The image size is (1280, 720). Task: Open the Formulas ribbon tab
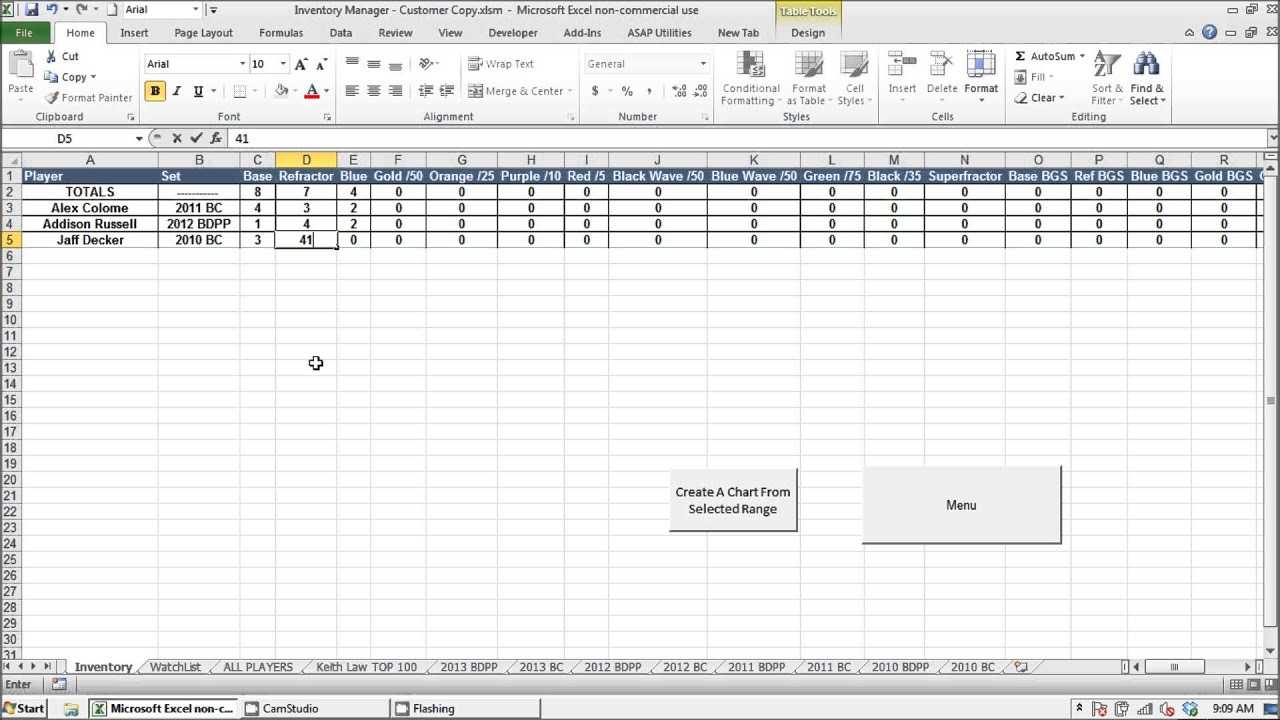pyautogui.click(x=280, y=33)
